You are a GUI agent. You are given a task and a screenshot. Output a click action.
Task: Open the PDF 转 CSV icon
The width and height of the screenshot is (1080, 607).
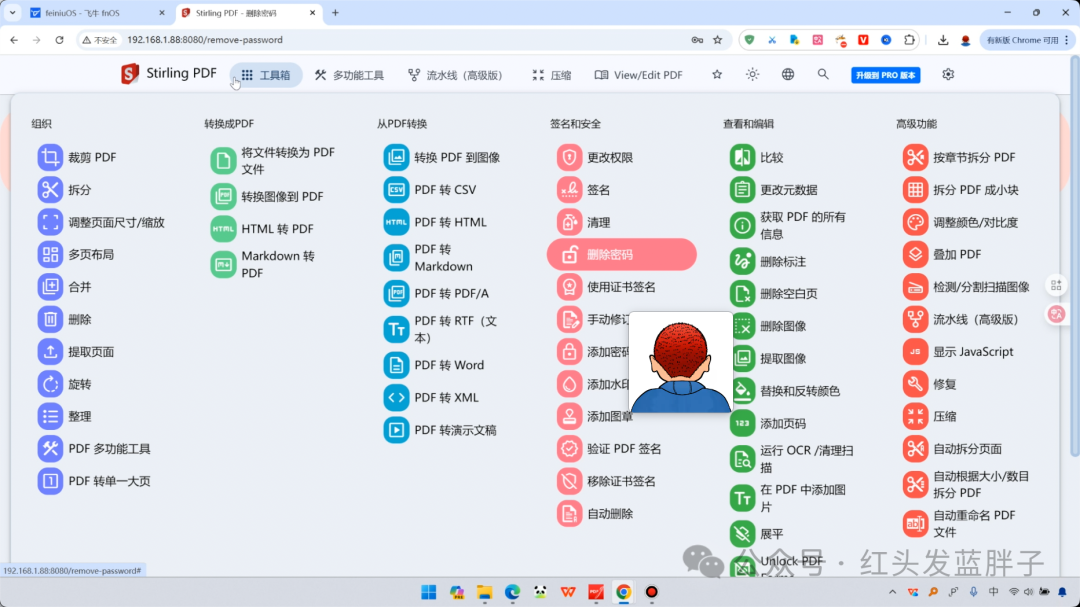coord(396,190)
